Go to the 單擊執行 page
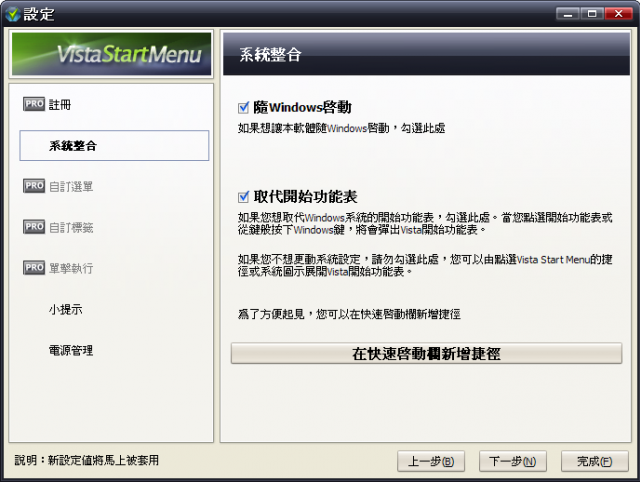The height and width of the screenshot is (482, 640). pos(71,269)
